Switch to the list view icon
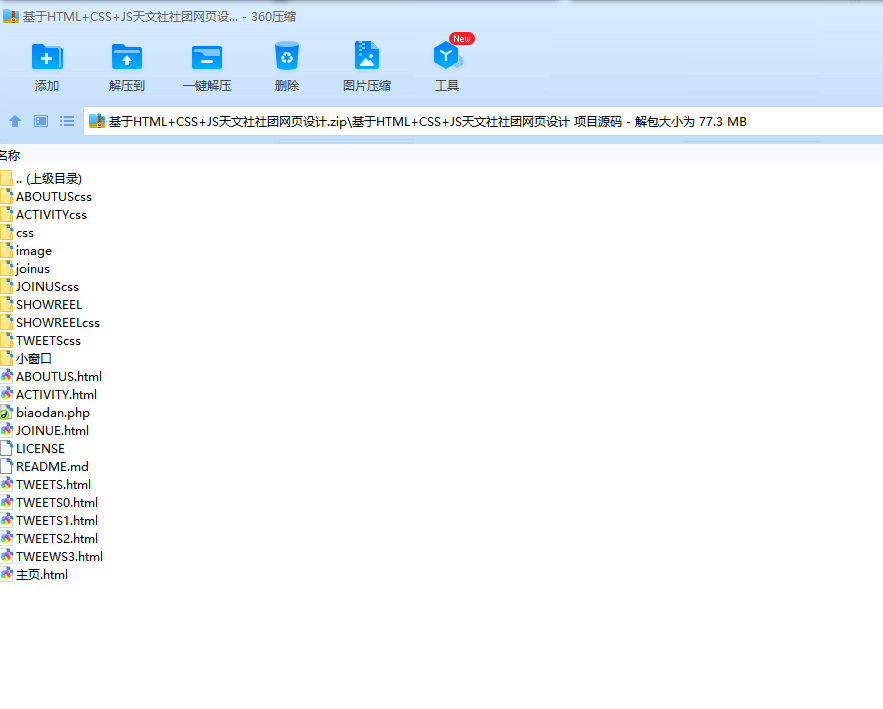This screenshot has width=883, height=709. point(67,121)
